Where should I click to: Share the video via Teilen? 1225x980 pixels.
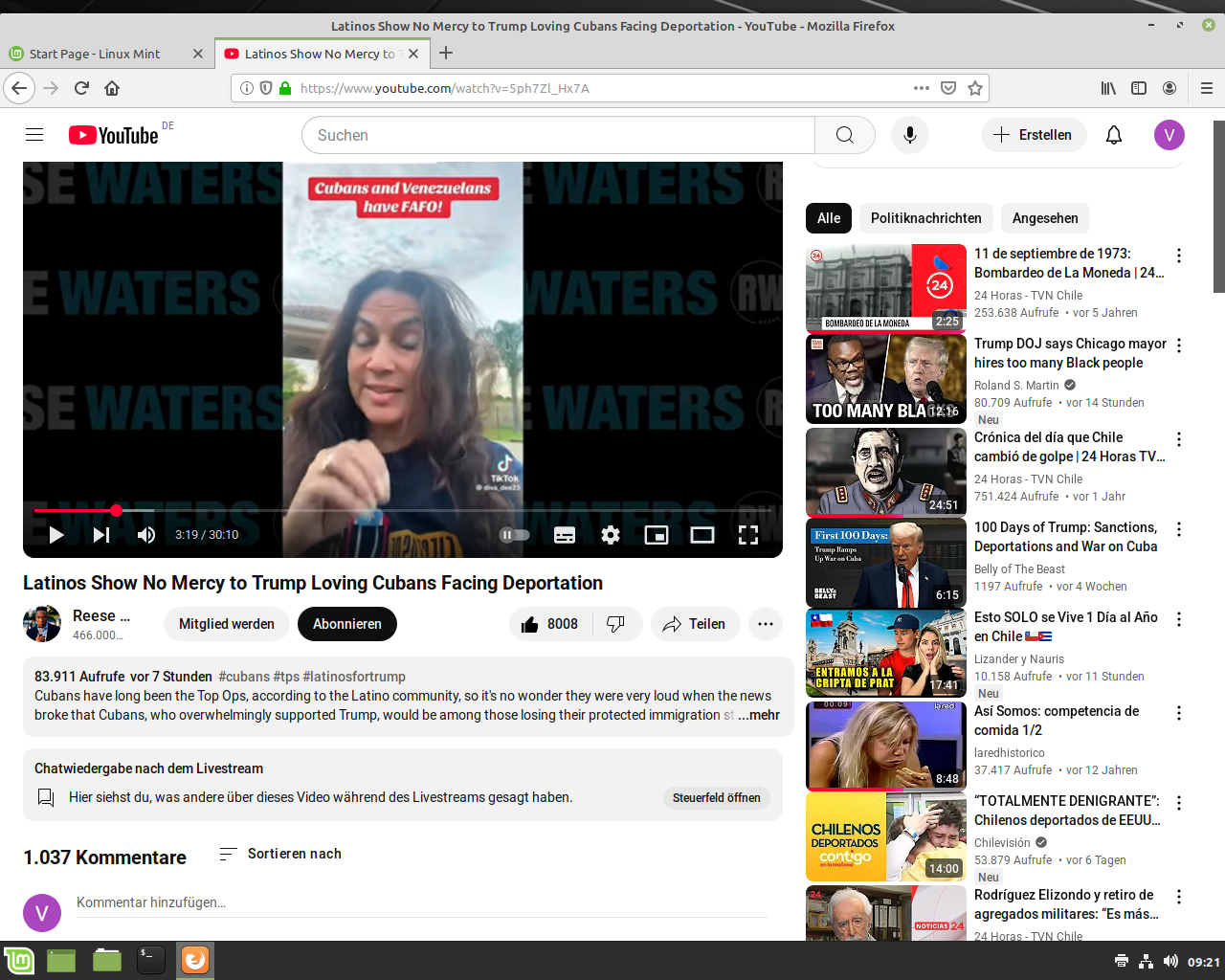tap(695, 624)
